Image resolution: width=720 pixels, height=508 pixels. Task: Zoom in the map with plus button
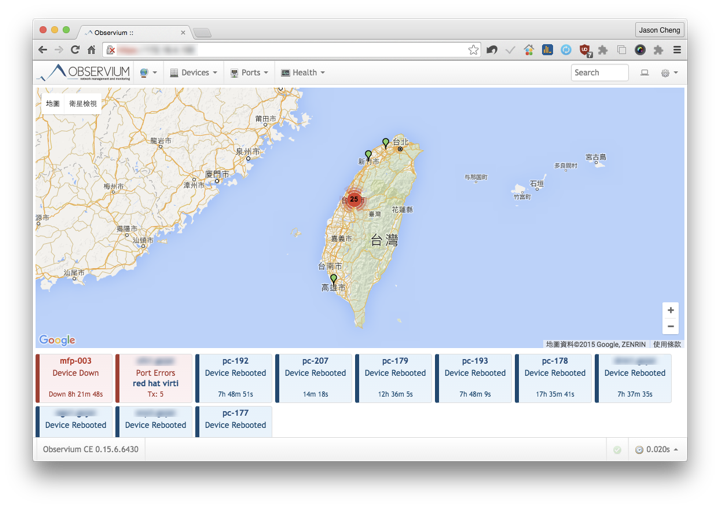click(x=671, y=310)
